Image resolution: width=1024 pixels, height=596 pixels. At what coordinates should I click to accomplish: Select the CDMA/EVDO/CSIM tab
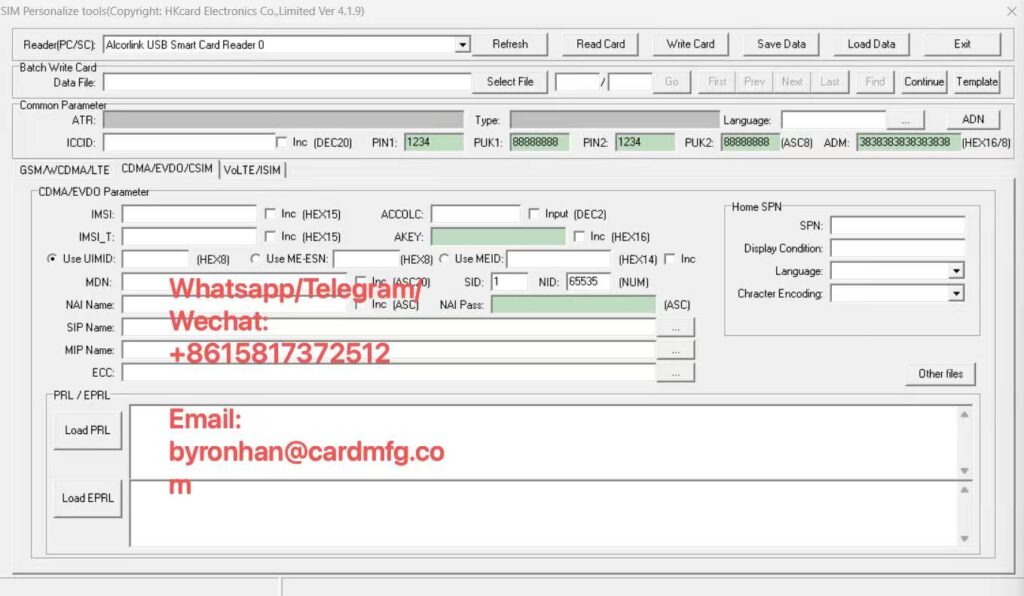pos(167,168)
